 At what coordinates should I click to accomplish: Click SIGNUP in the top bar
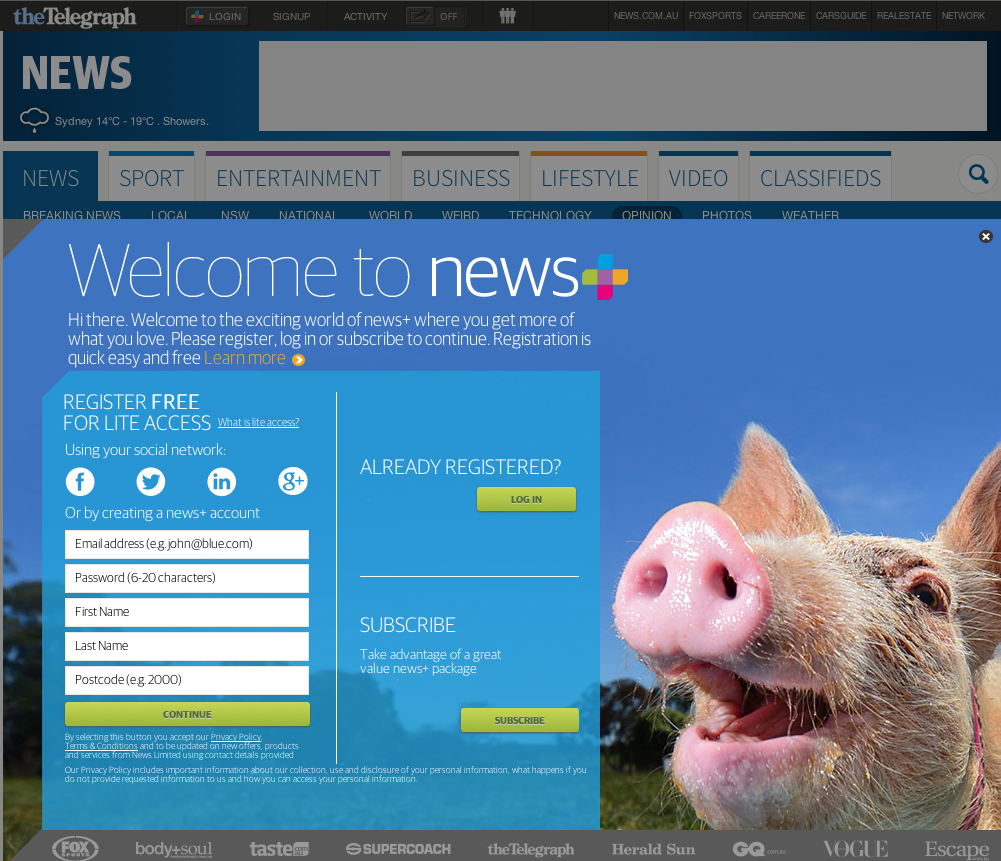[x=291, y=16]
